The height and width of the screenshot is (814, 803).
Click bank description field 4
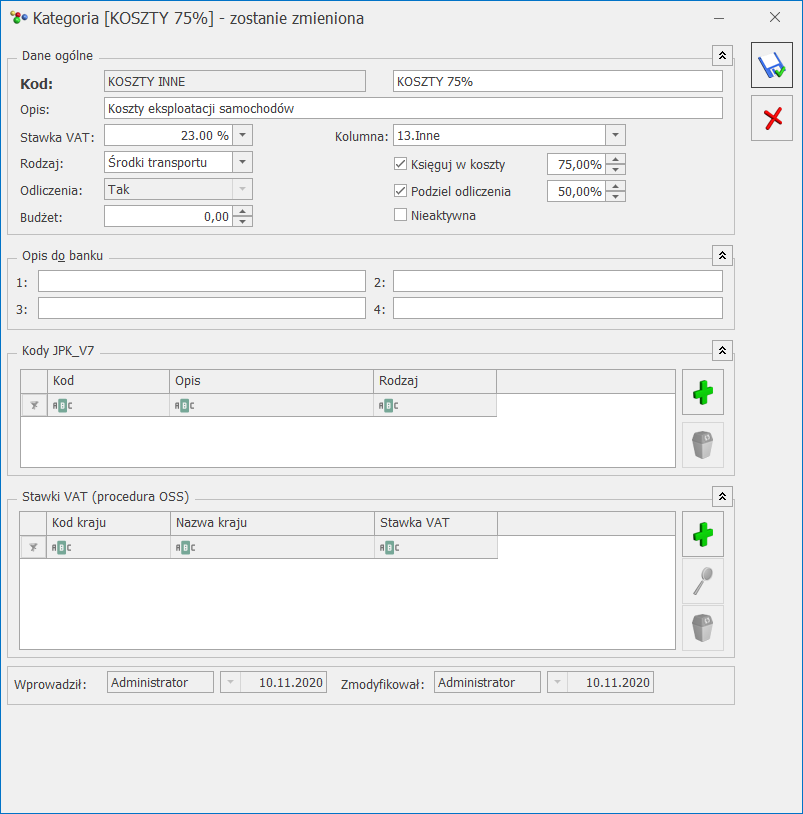pyautogui.click(x=557, y=308)
